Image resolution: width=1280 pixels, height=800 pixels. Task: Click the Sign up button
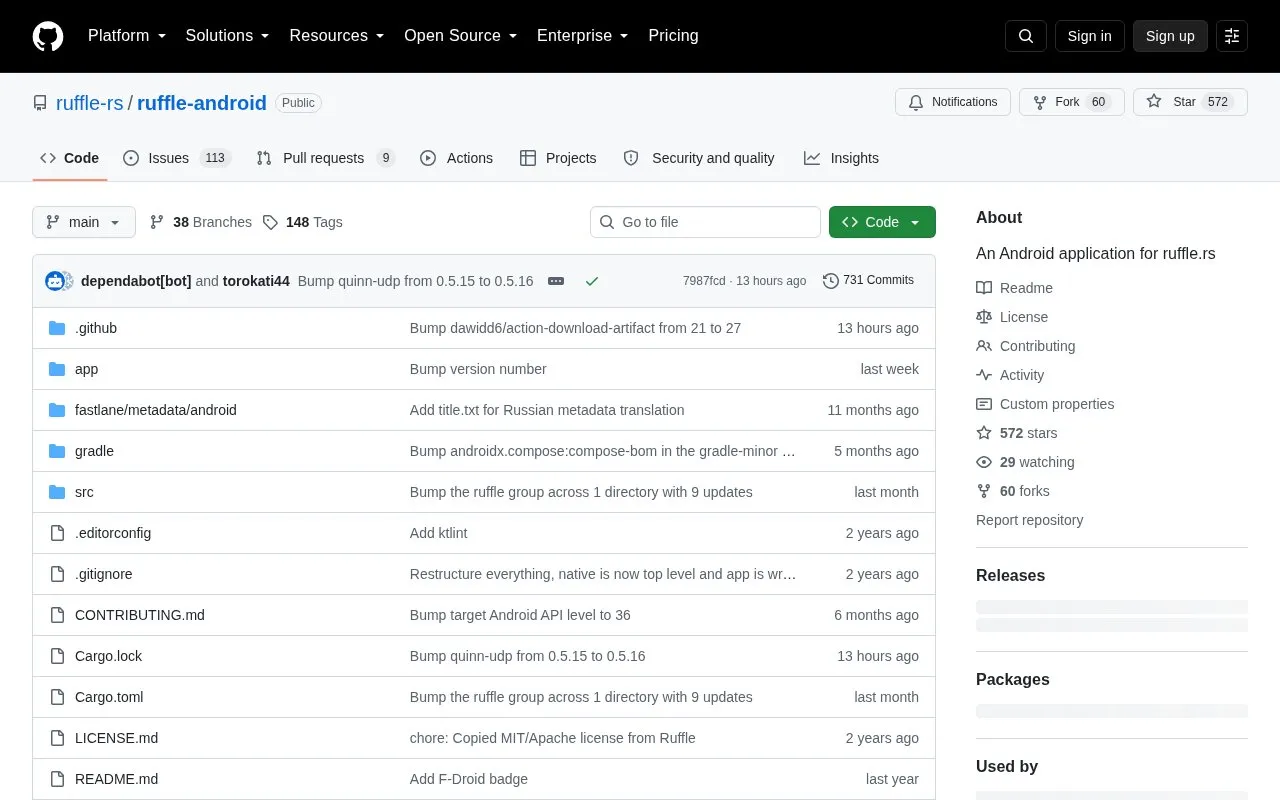tap(1170, 36)
